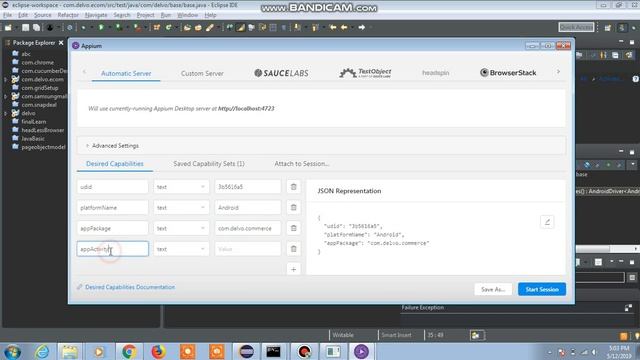Switch to Eclipse from the taskbar
Image resolution: width=640 pixels, height=360 pixels.
pyautogui.click(x=247, y=351)
